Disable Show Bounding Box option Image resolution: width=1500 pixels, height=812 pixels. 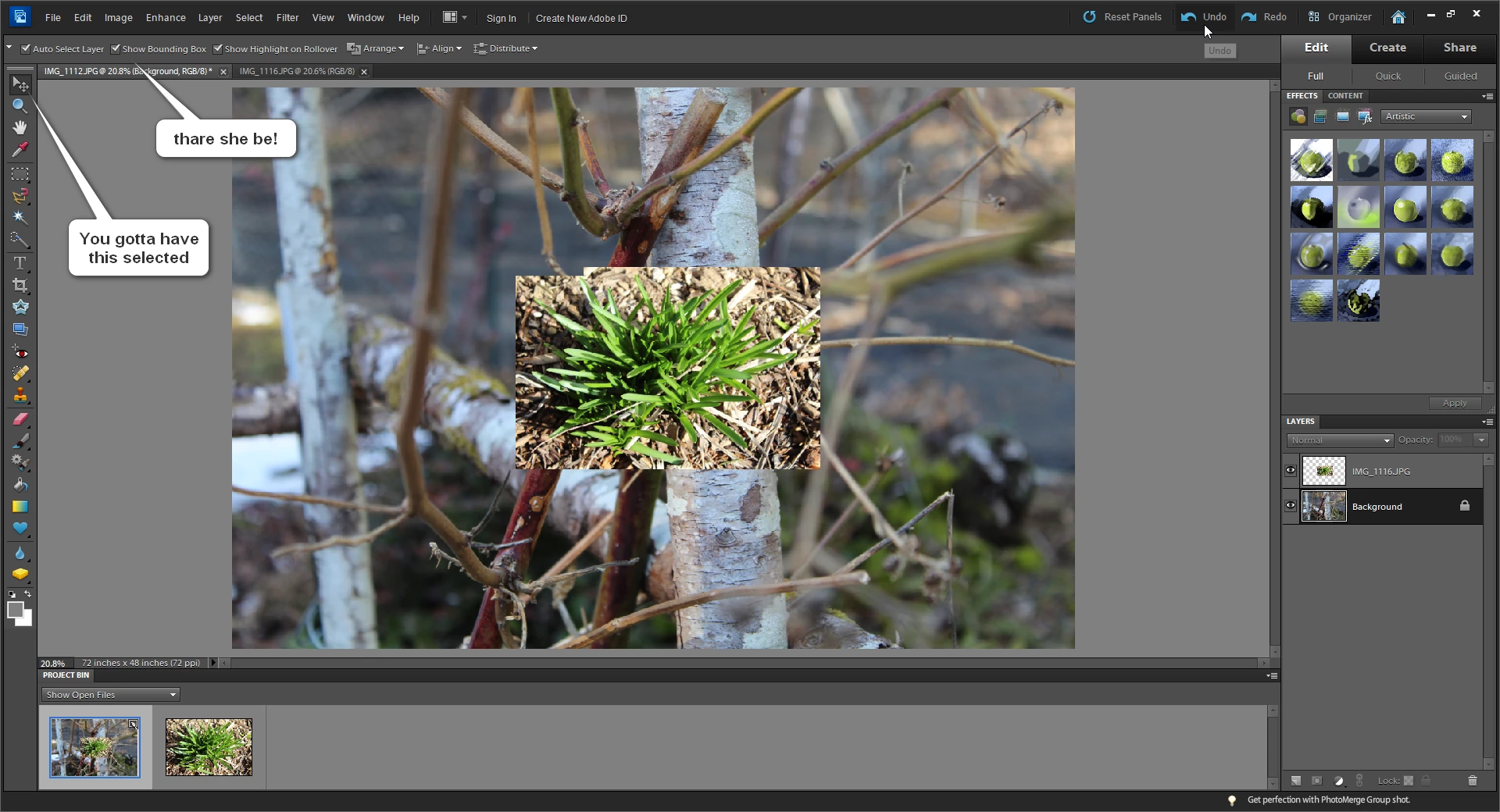(116, 48)
